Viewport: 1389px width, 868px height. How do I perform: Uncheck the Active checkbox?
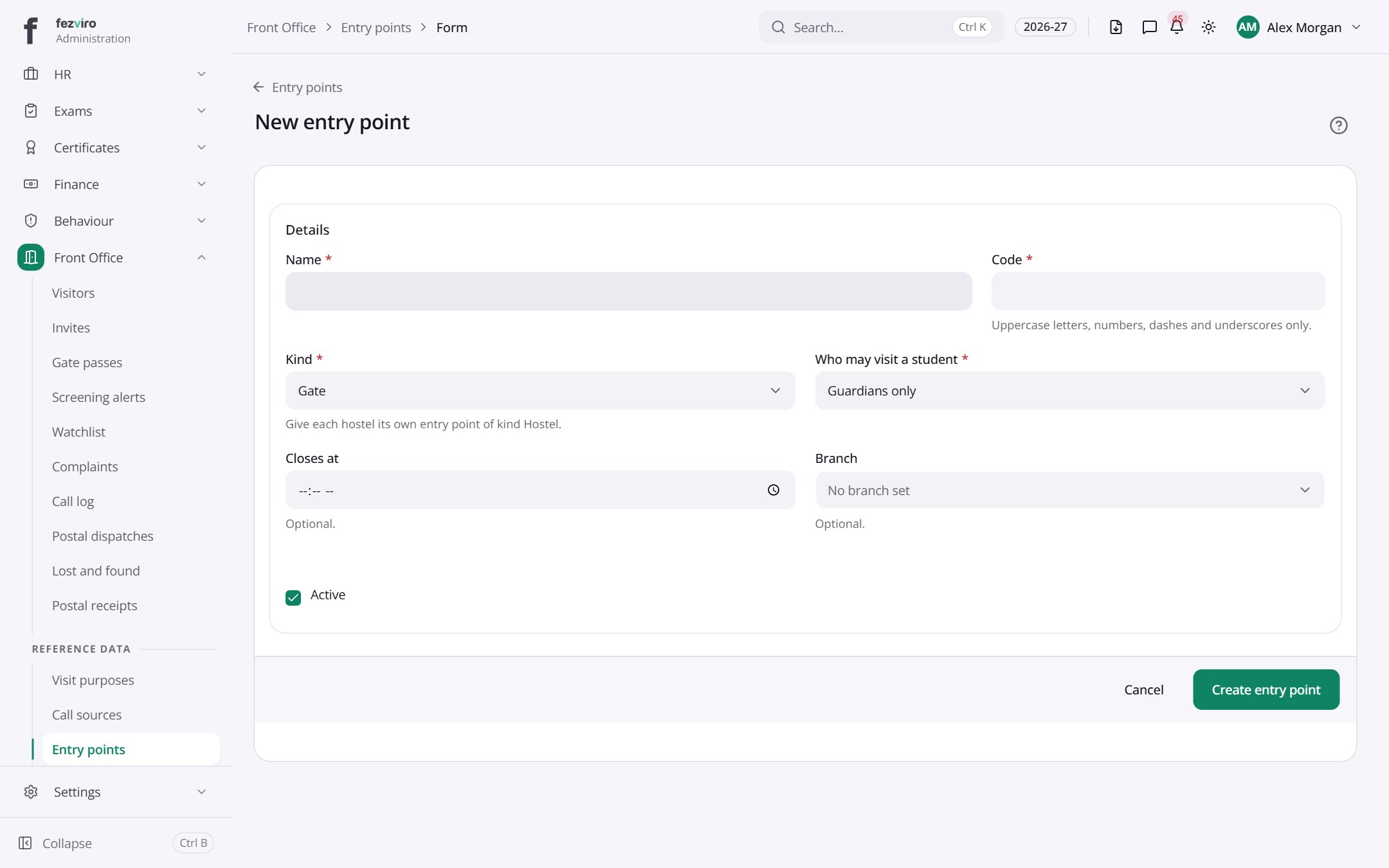pos(293,597)
